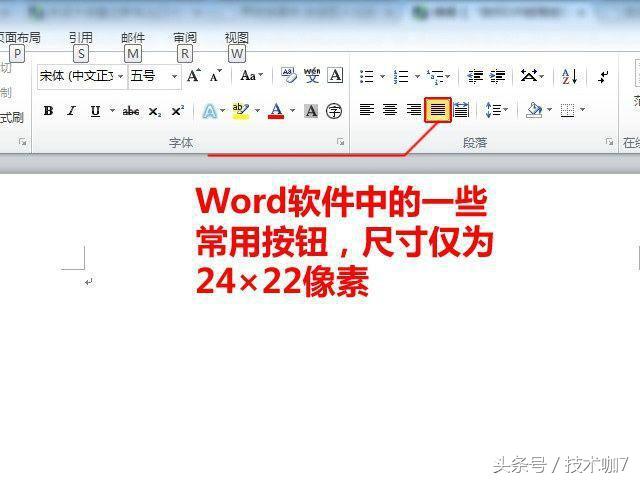
Task: Apply text highlight color
Action: 240,111
